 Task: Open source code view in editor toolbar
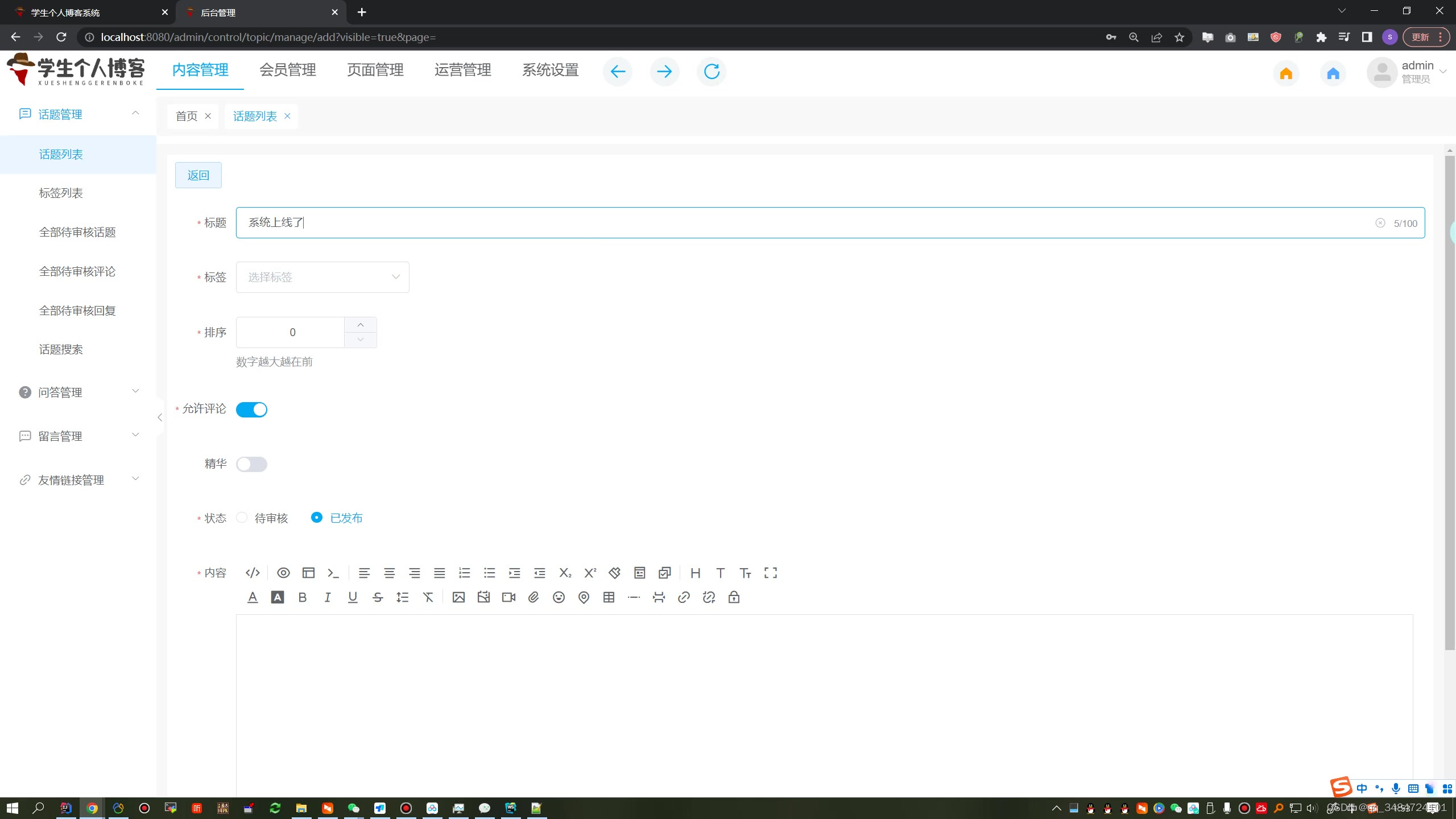click(x=253, y=573)
